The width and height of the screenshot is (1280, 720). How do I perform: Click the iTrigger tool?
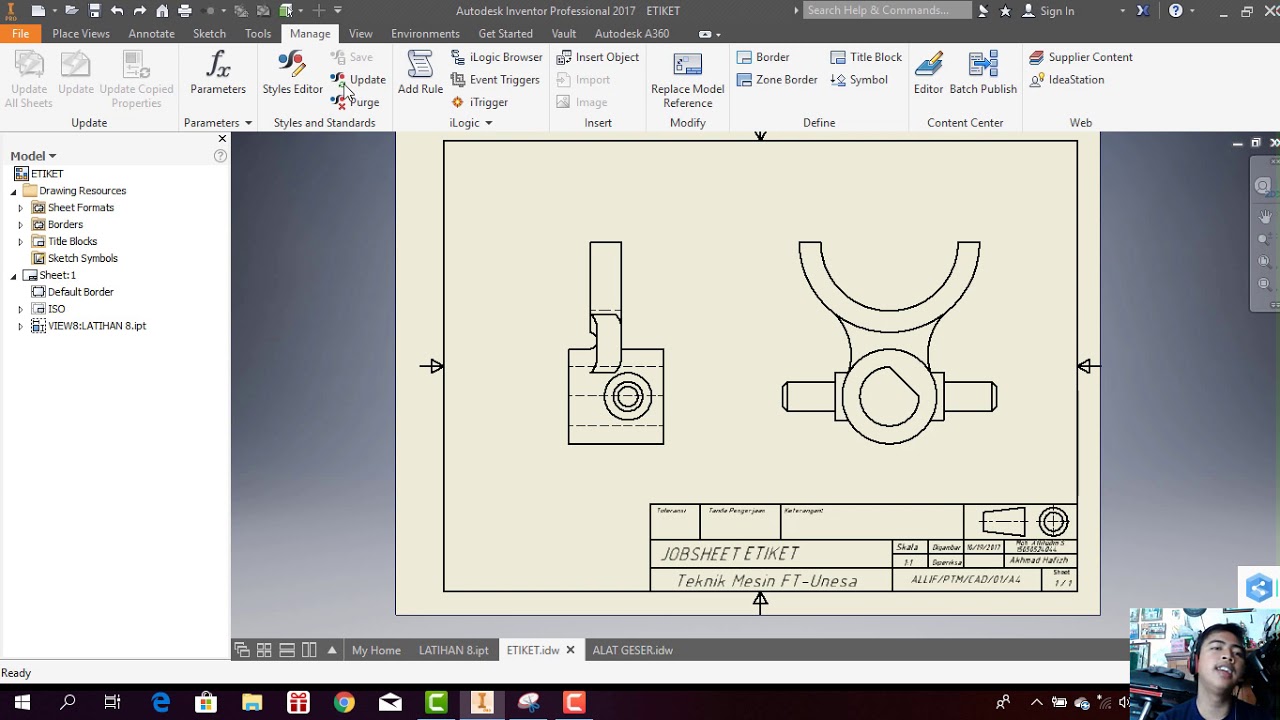(479, 102)
